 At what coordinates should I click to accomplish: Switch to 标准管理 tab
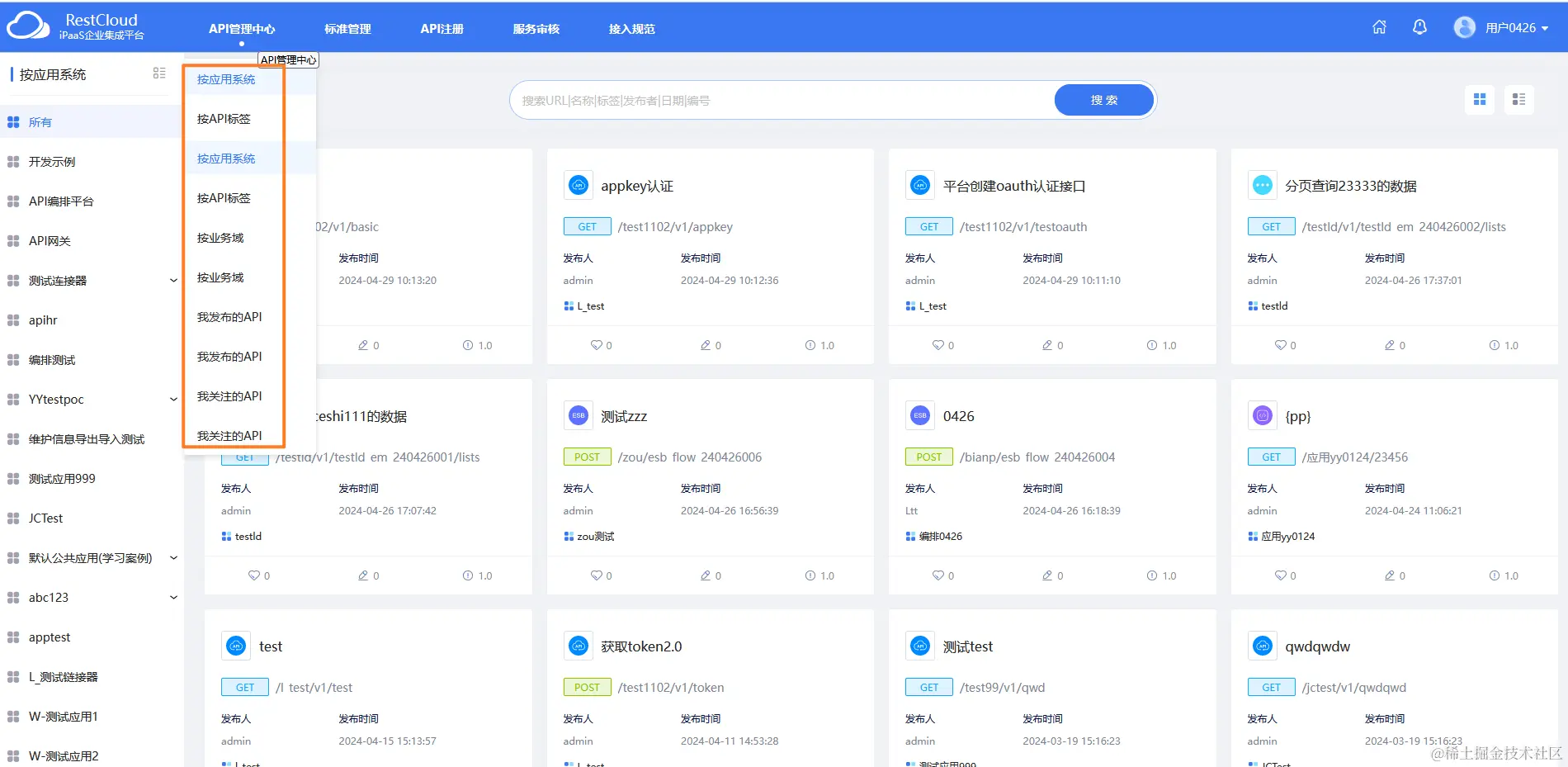coord(347,29)
